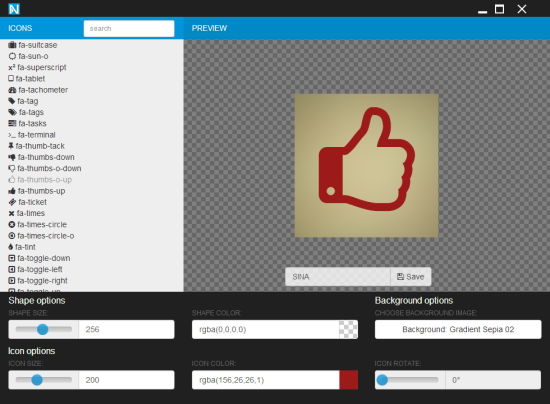Select the fa-tachometer icon
The image size is (550, 404).
[x=38, y=90]
